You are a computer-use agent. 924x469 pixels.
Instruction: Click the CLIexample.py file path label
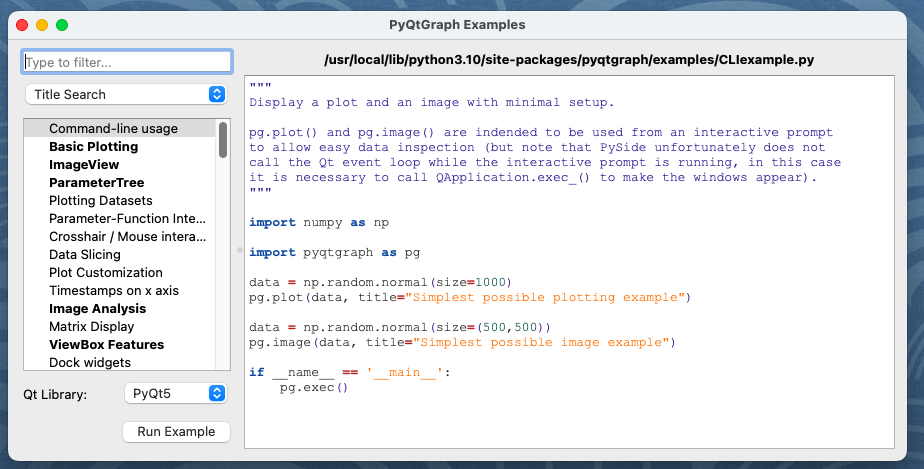pyautogui.click(x=569, y=60)
